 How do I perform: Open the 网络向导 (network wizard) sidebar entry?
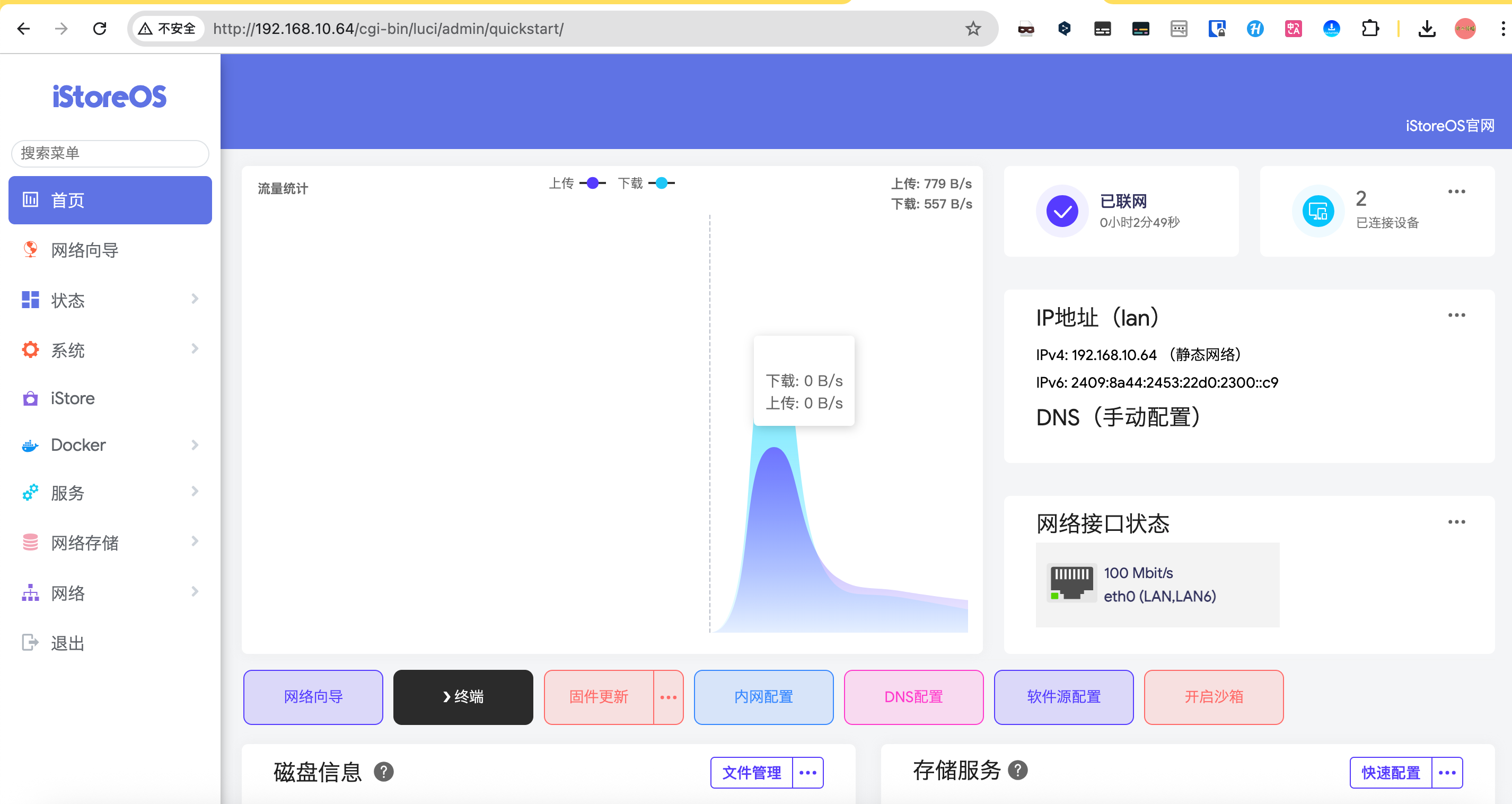click(84, 250)
